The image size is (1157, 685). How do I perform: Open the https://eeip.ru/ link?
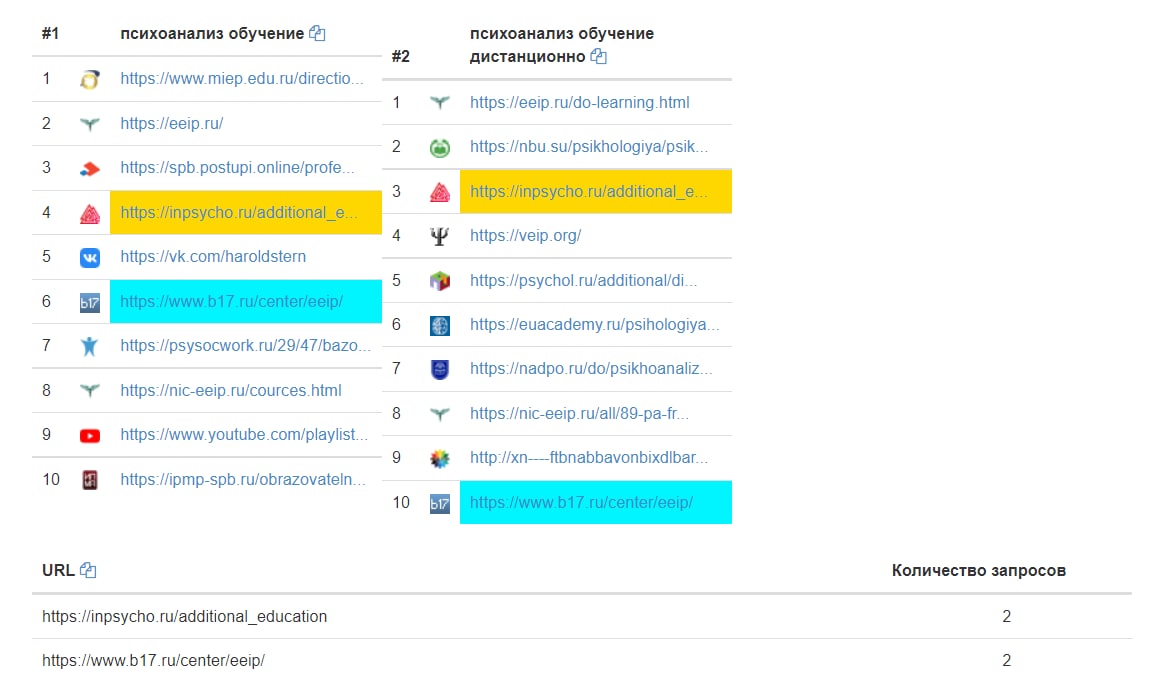171,123
